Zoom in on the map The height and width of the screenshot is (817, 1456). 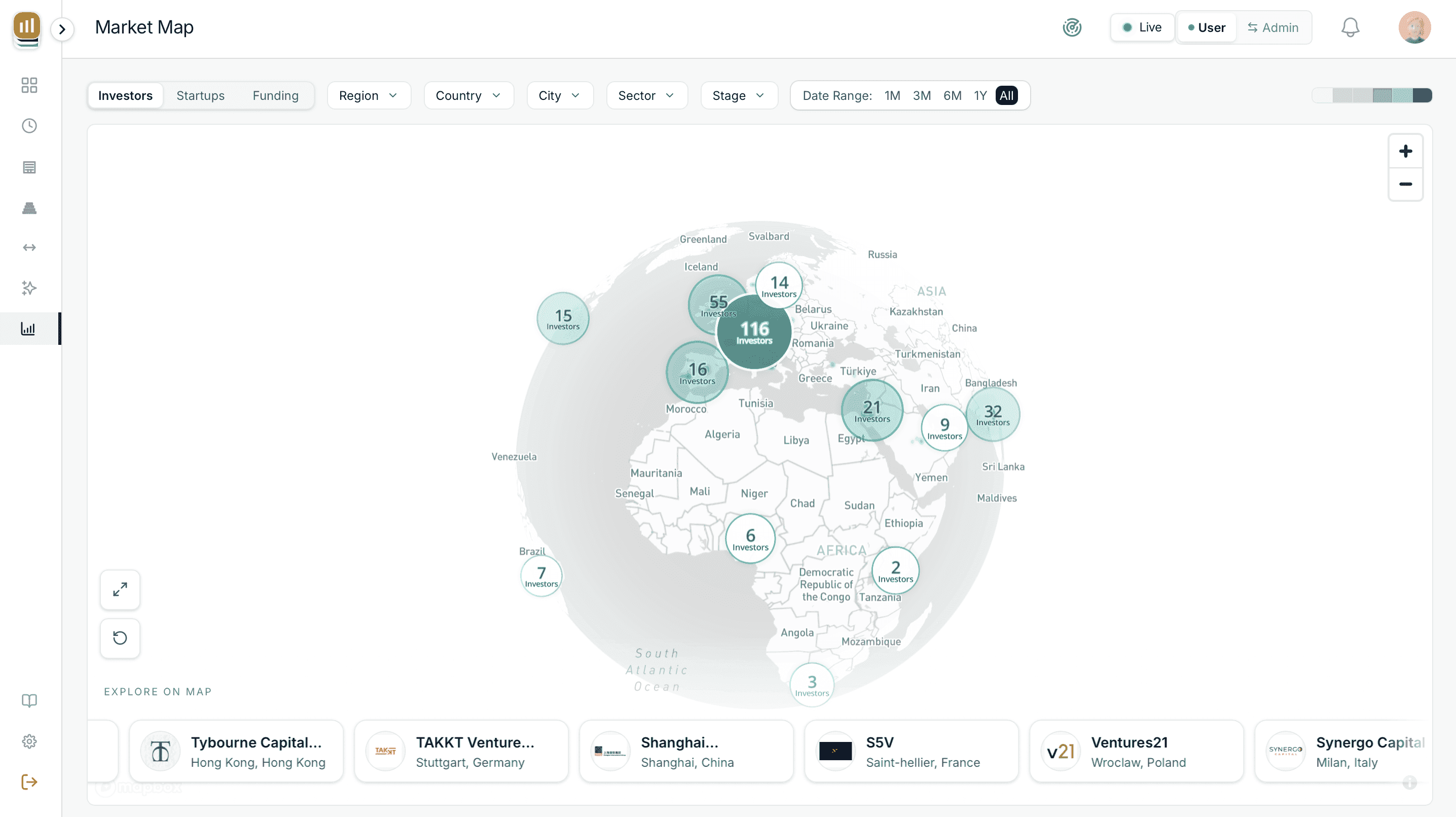tap(1405, 151)
